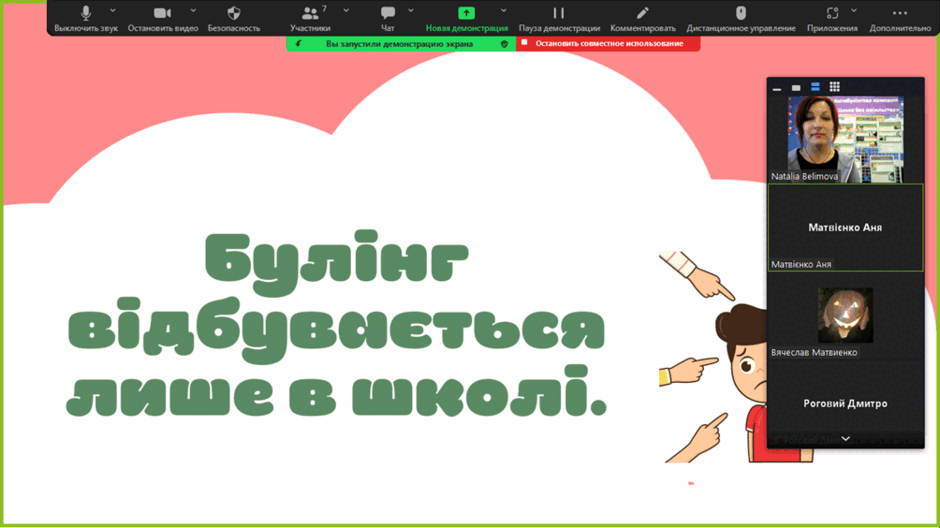Viewport: 940px width, 528px height.
Task: Select Матвієнко Аня participant tile
Action: click(x=845, y=228)
